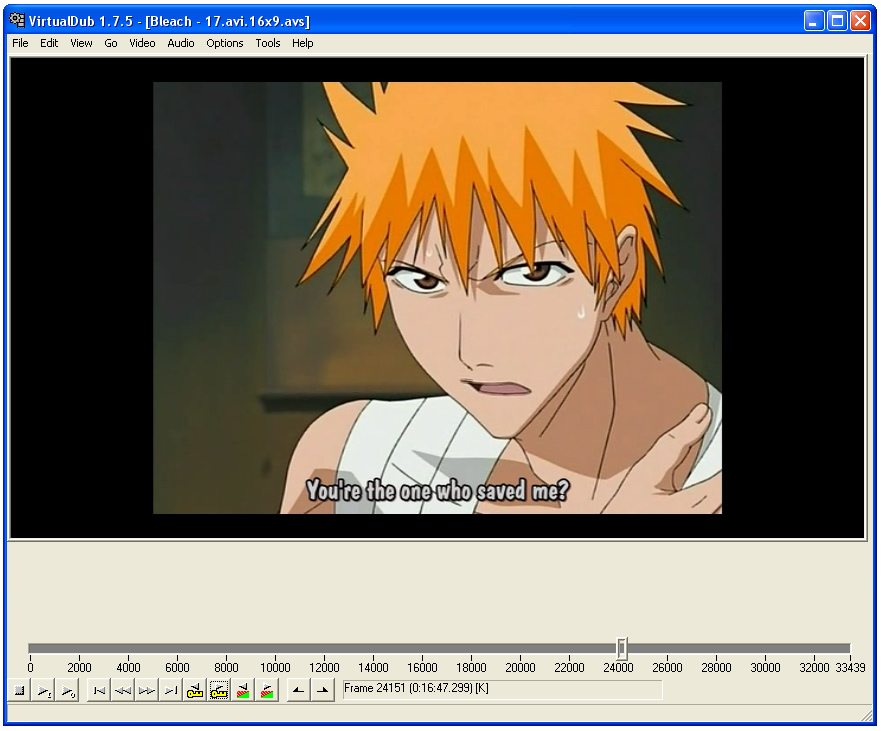The width and height of the screenshot is (881, 731).
Task: Seek to previous scene change
Action: click(243, 691)
